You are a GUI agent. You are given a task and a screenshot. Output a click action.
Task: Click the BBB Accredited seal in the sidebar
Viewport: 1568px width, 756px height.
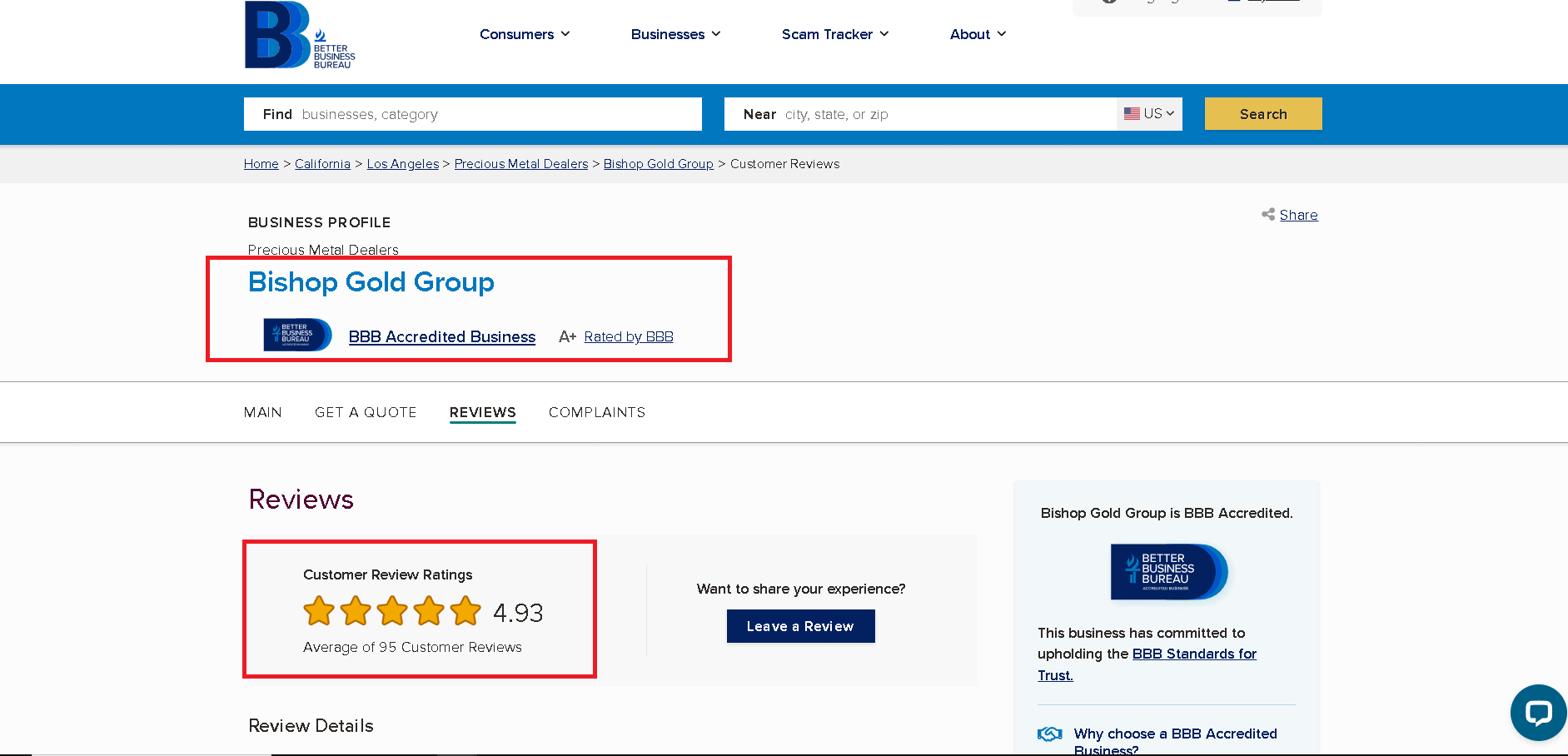tap(1167, 572)
